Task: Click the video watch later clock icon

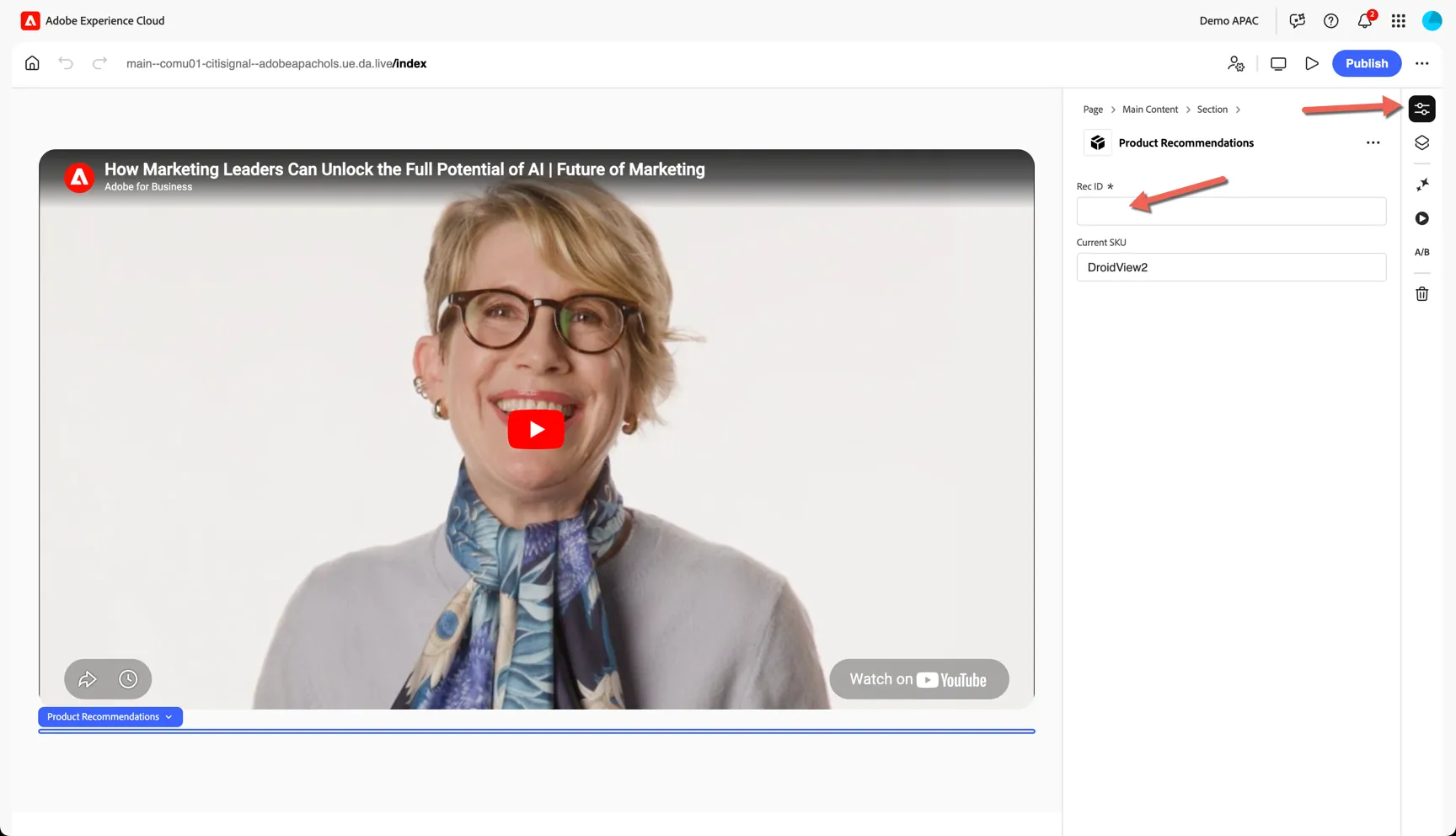Action: (128, 679)
